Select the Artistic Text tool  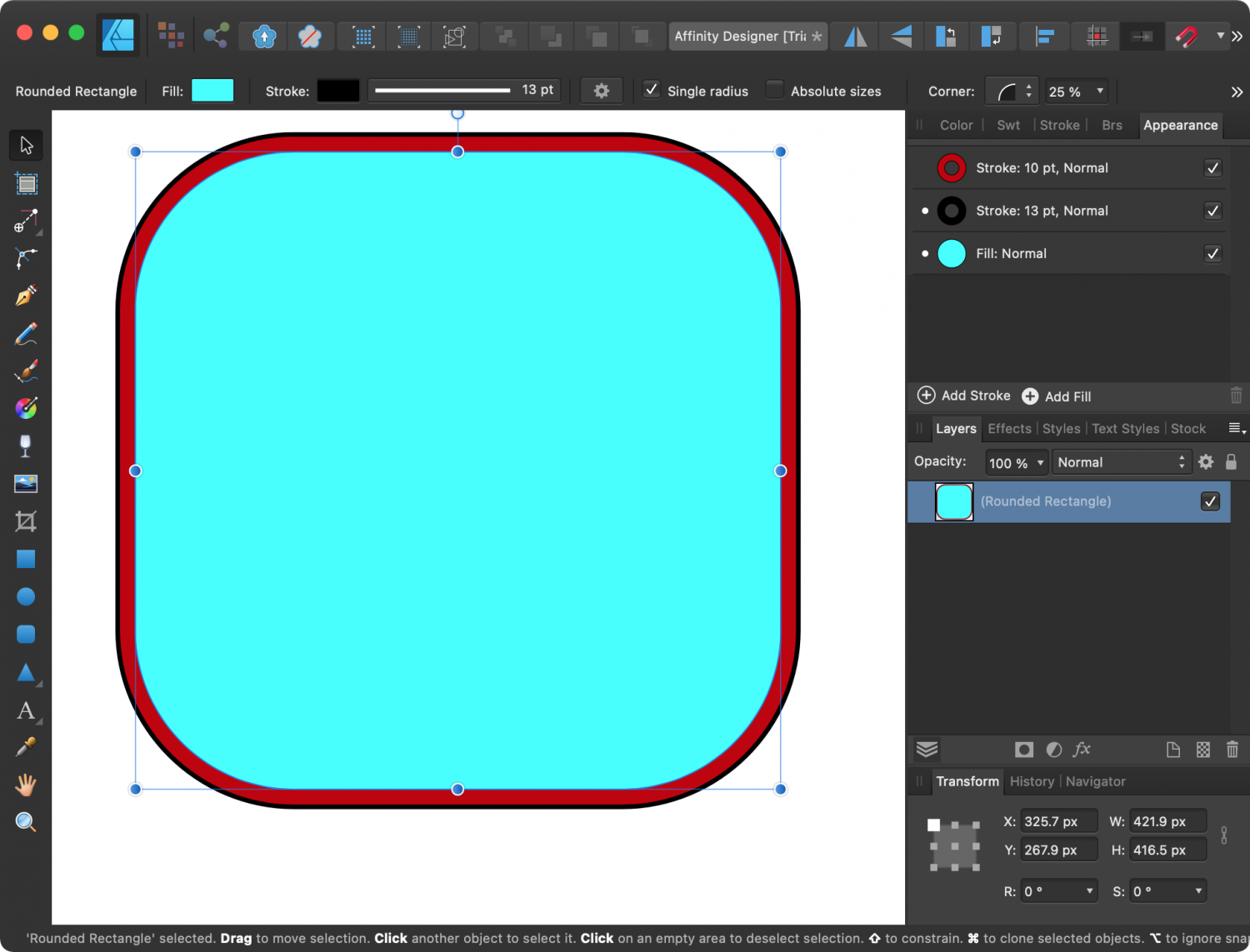[26, 711]
